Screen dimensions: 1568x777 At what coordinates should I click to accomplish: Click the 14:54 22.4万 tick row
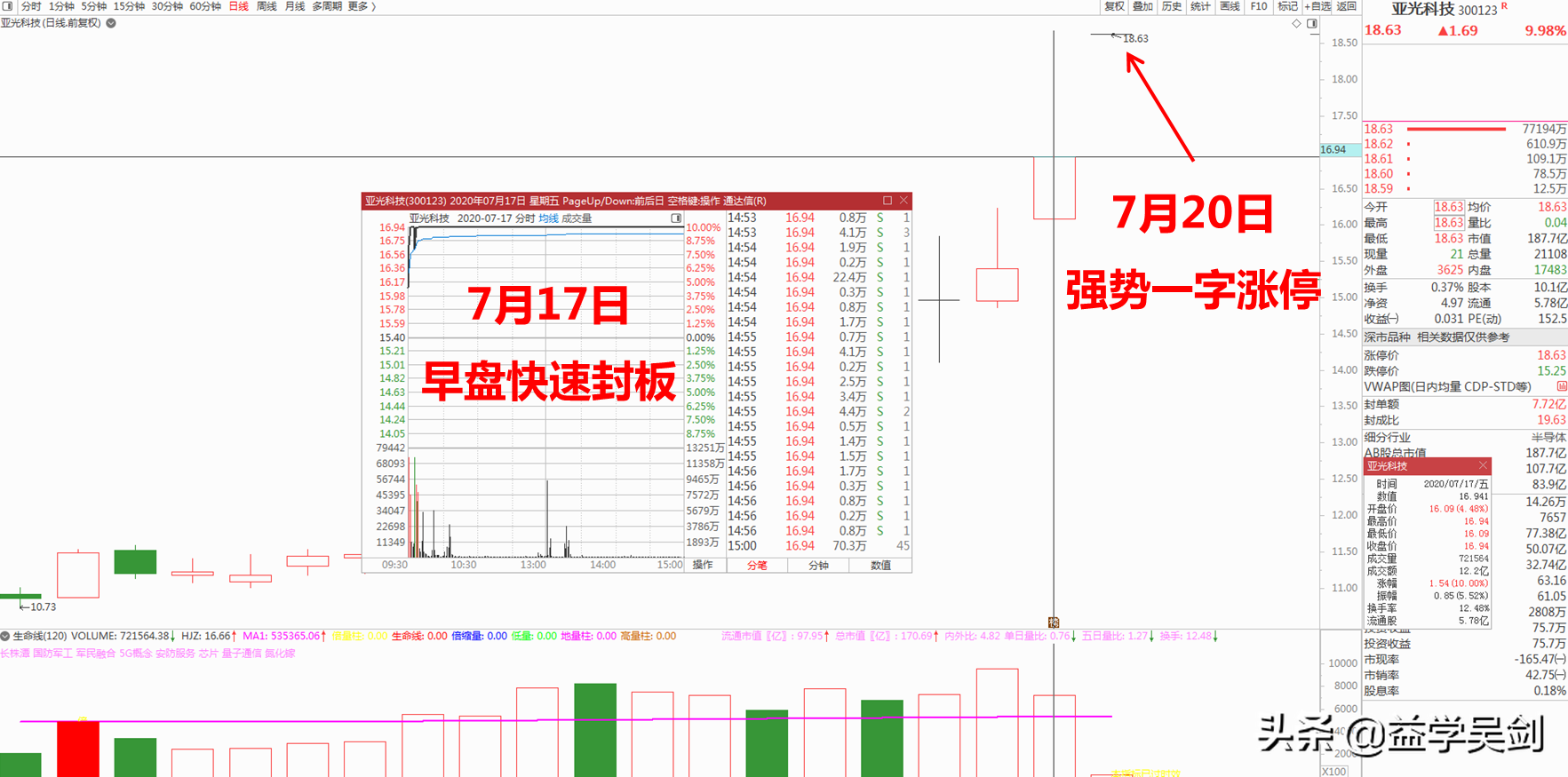point(818,277)
